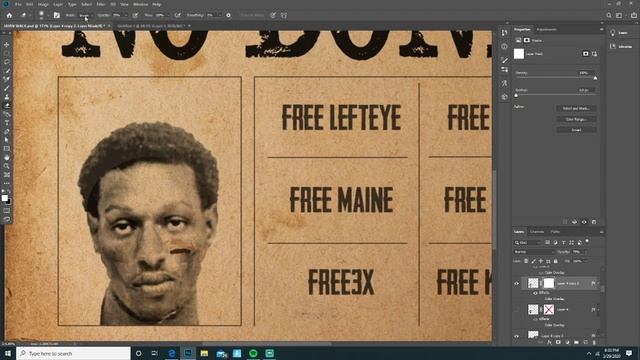Select the Horizontal Type tool
Viewport: 640px width, 360px height.
(7, 123)
